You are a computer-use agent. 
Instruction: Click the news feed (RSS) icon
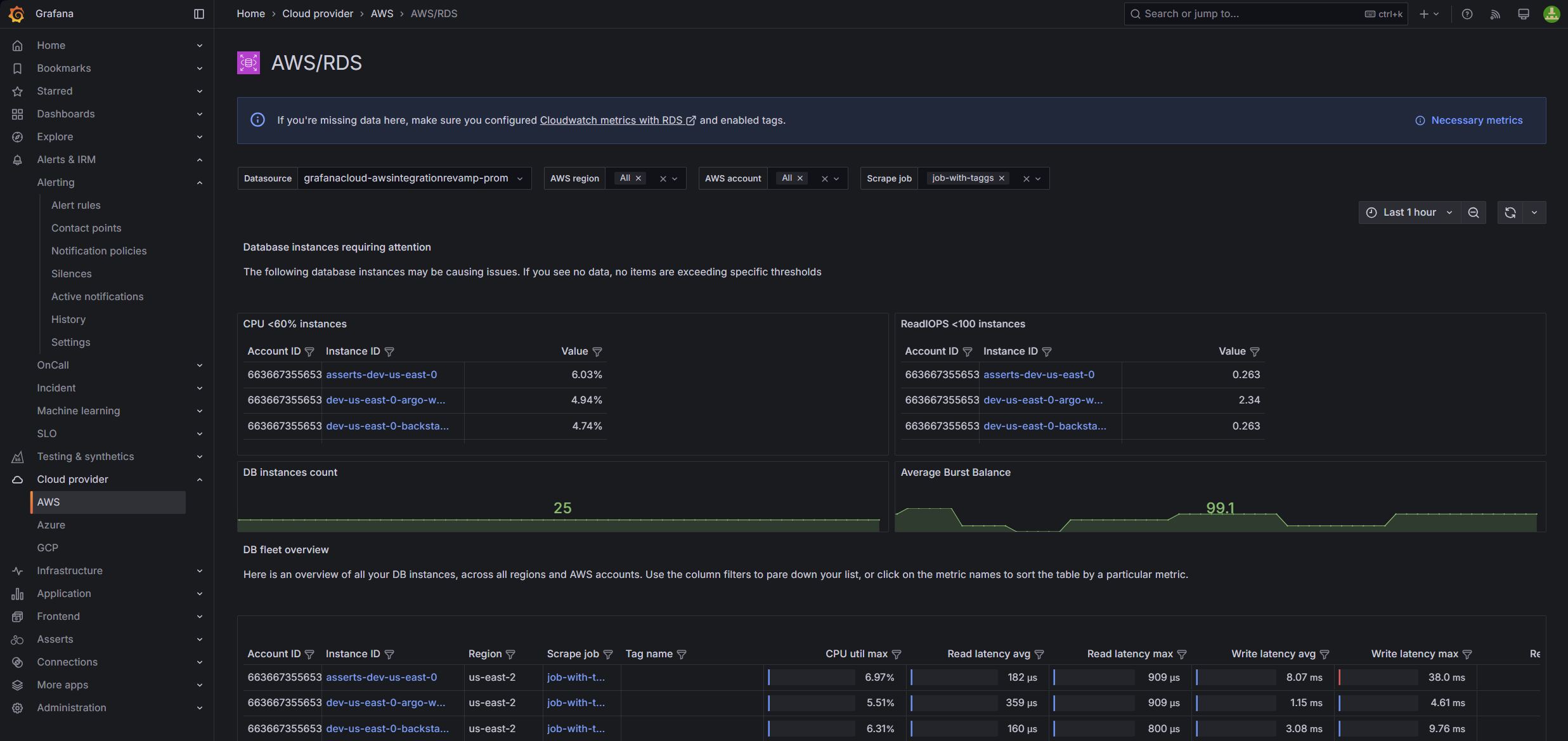point(1494,13)
